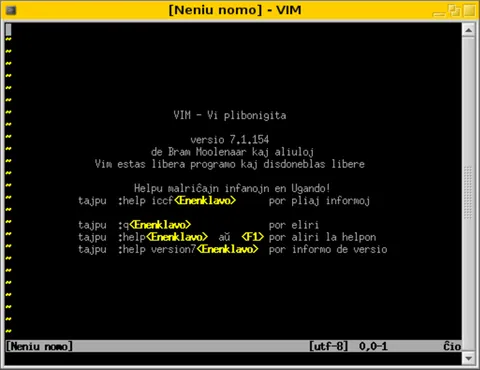Click the scrollbar down arrow

[468, 359]
